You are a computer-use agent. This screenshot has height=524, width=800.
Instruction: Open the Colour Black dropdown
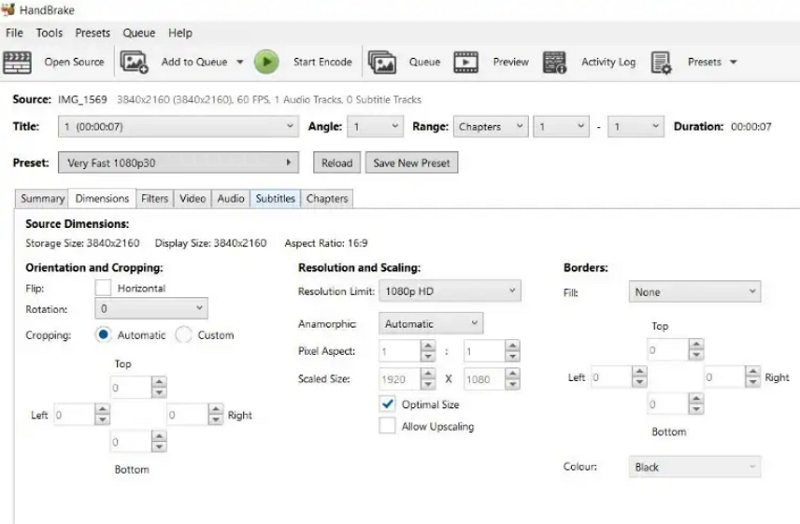(694, 467)
